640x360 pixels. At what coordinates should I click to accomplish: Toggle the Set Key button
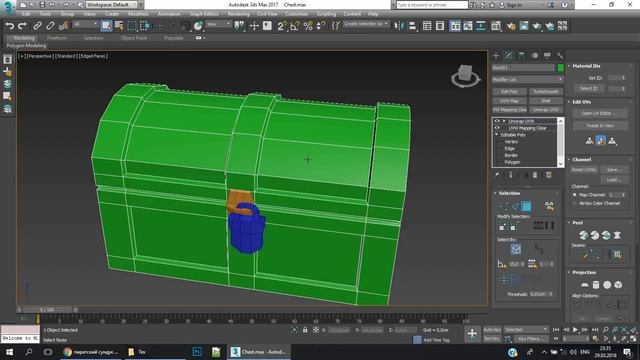492,339
